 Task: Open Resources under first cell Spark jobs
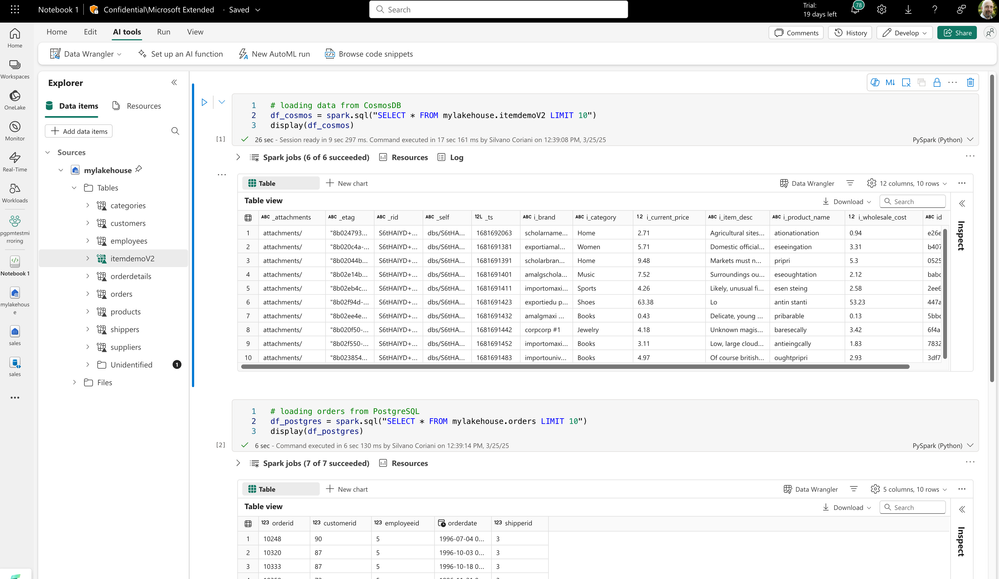(403, 157)
